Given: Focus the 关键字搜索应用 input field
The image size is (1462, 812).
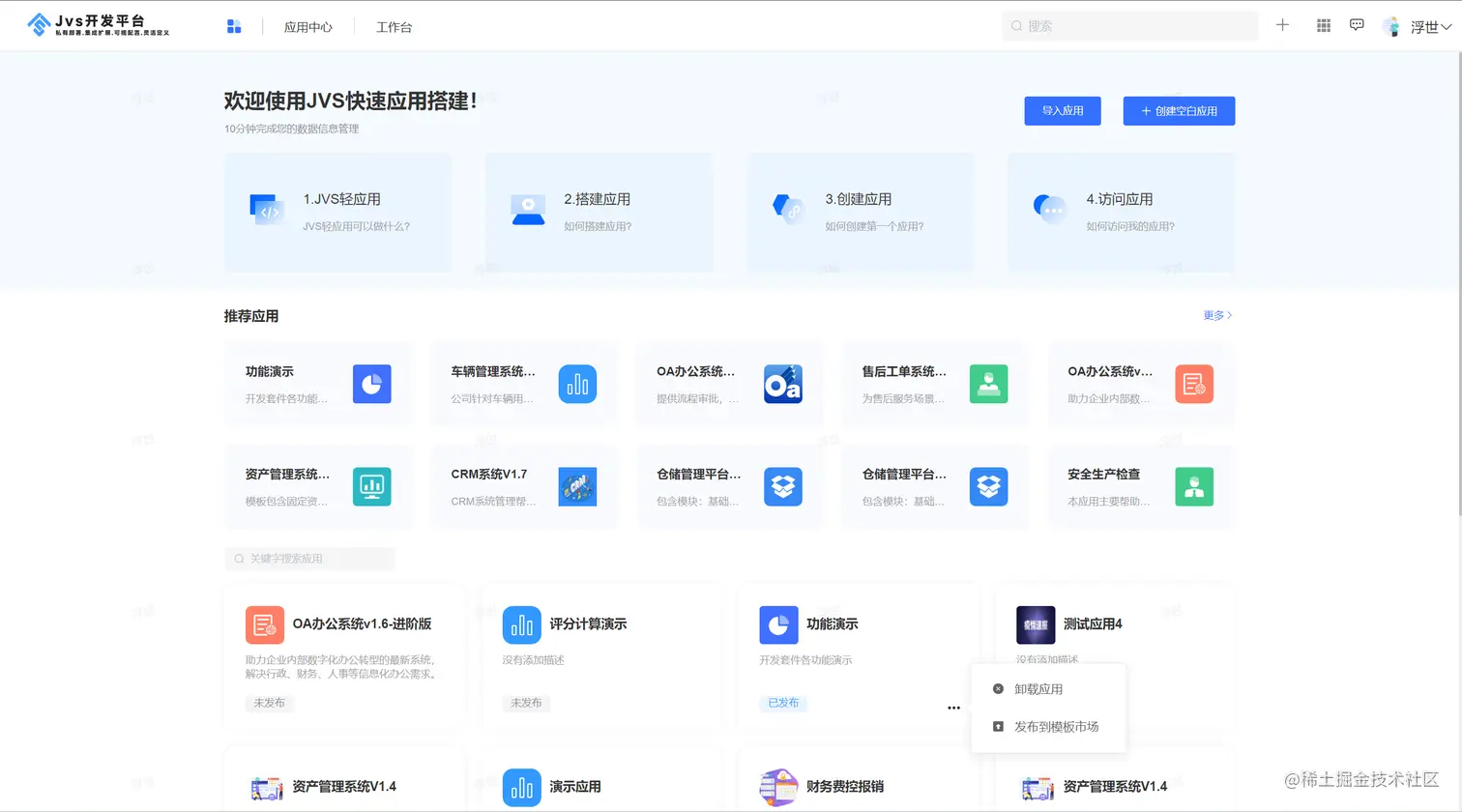Looking at the screenshot, I should pyautogui.click(x=309, y=558).
